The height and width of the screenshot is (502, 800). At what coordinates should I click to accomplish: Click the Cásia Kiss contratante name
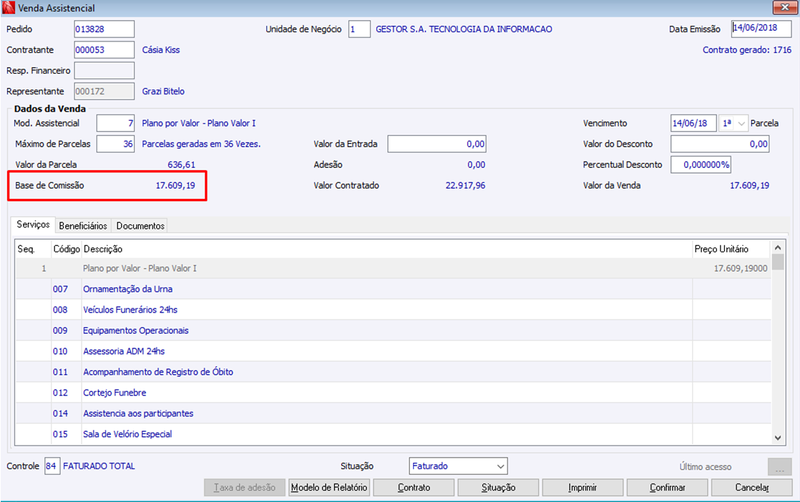161,50
